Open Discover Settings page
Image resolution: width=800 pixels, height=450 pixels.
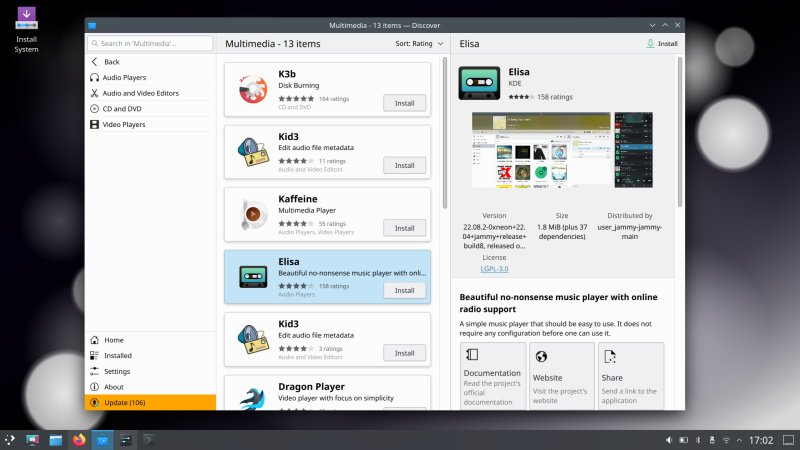click(150, 371)
